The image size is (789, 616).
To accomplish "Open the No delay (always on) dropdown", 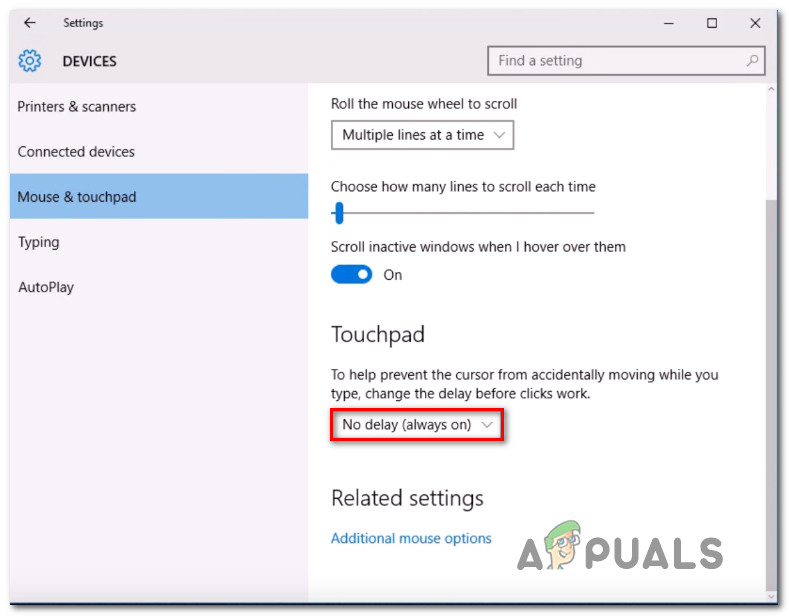I will (417, 425).
